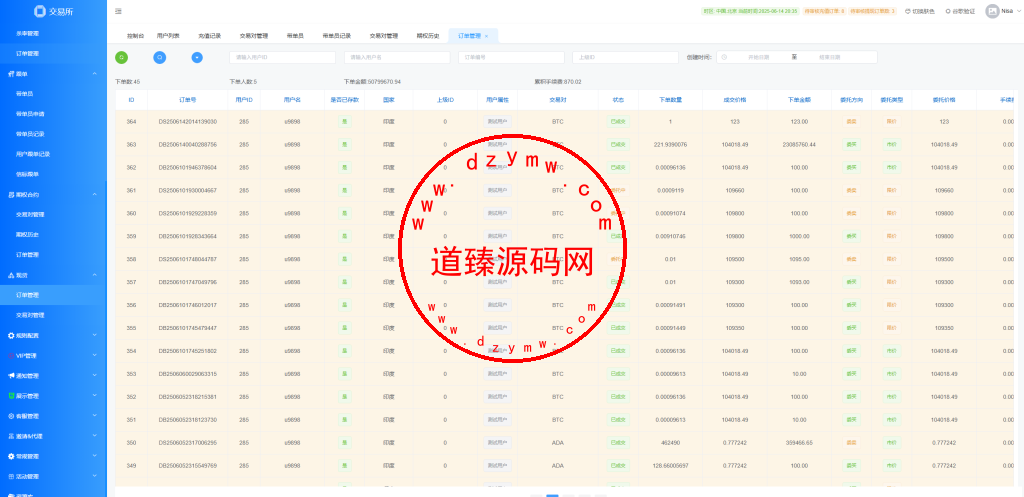Screen dimensions: 1024x497
Task: Collapse the 跟单 menu group chevron
Action: coord(95,74)
